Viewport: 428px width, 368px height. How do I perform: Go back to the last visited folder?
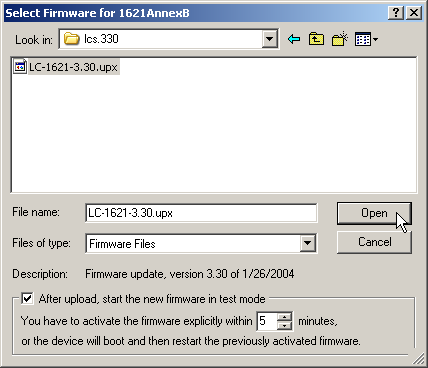click(x=294, y=39)
